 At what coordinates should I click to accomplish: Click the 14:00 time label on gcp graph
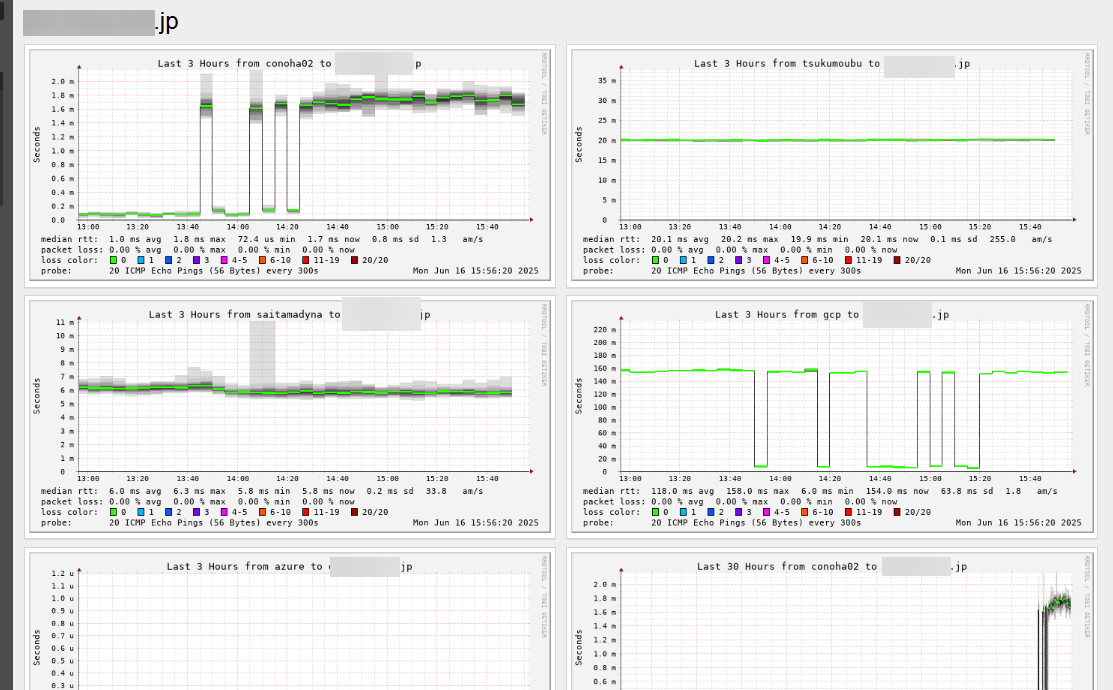click(780, 479)
